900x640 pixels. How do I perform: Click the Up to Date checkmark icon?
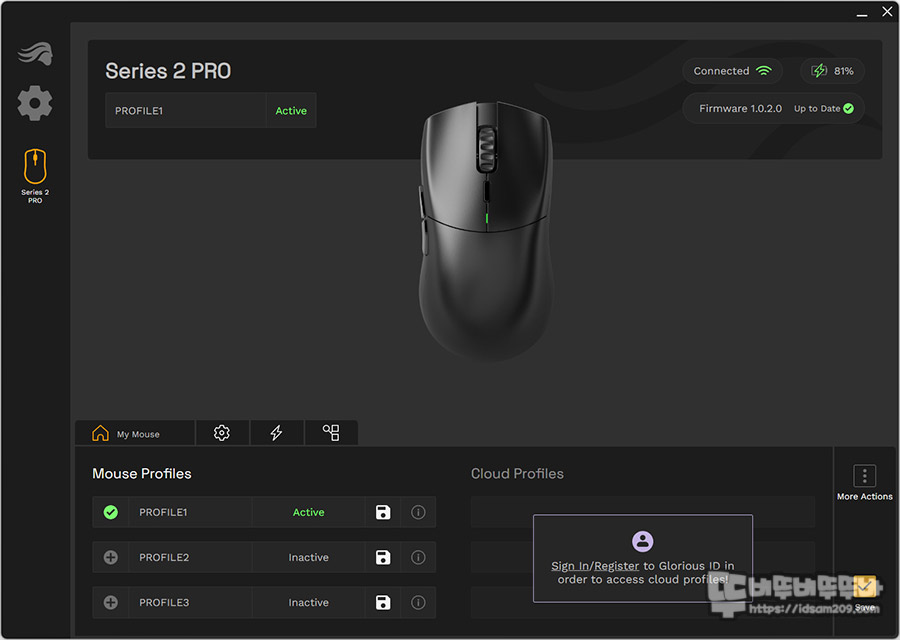[848, 108]
